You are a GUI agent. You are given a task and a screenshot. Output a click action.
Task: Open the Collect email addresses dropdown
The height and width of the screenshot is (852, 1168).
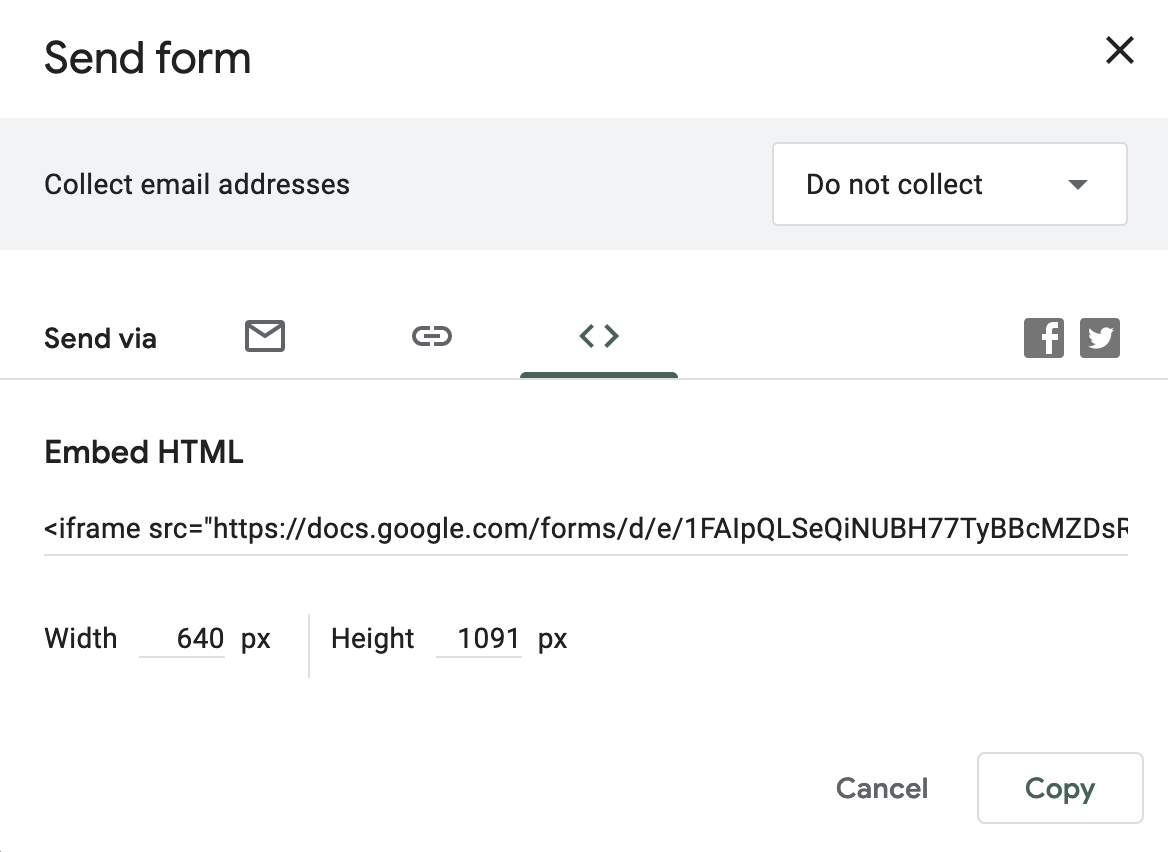(949, 184)
